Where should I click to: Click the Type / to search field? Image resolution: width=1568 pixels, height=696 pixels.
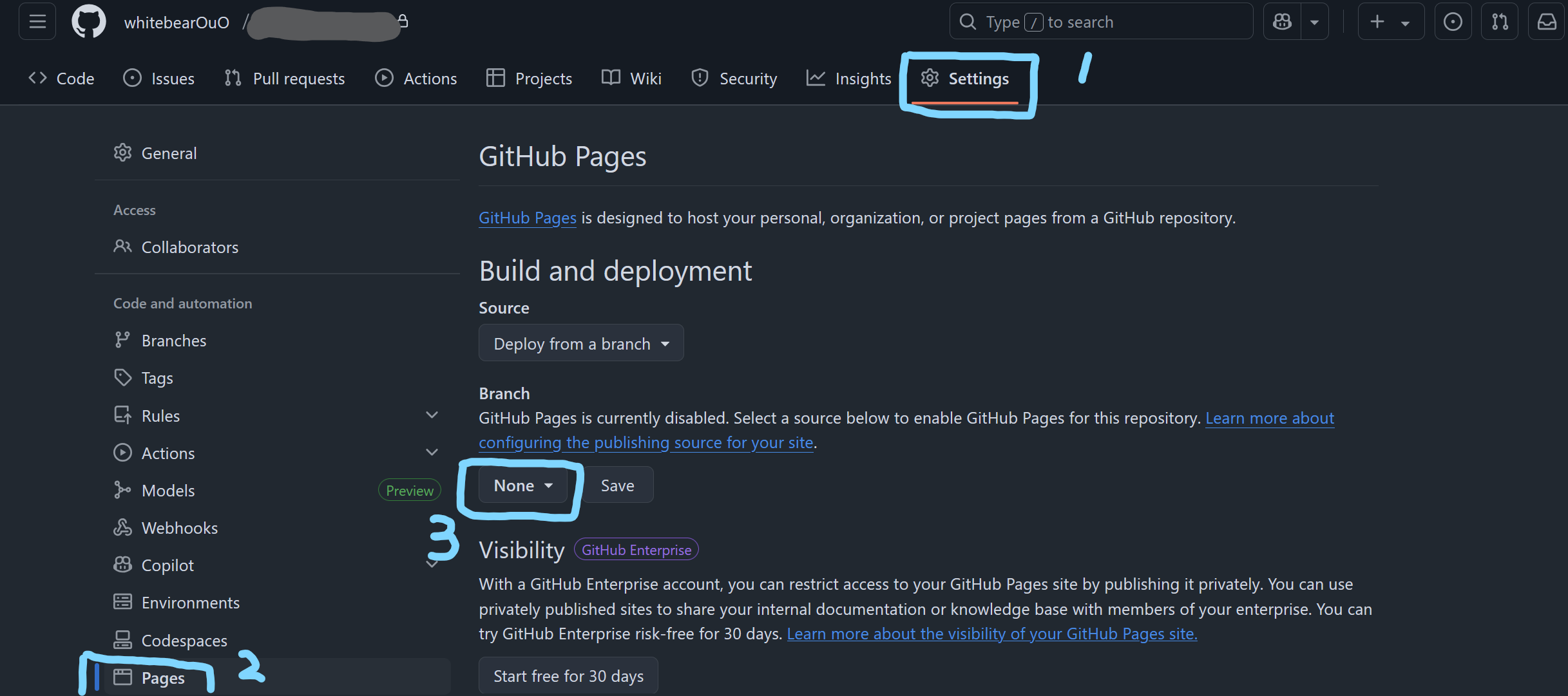1100,22
